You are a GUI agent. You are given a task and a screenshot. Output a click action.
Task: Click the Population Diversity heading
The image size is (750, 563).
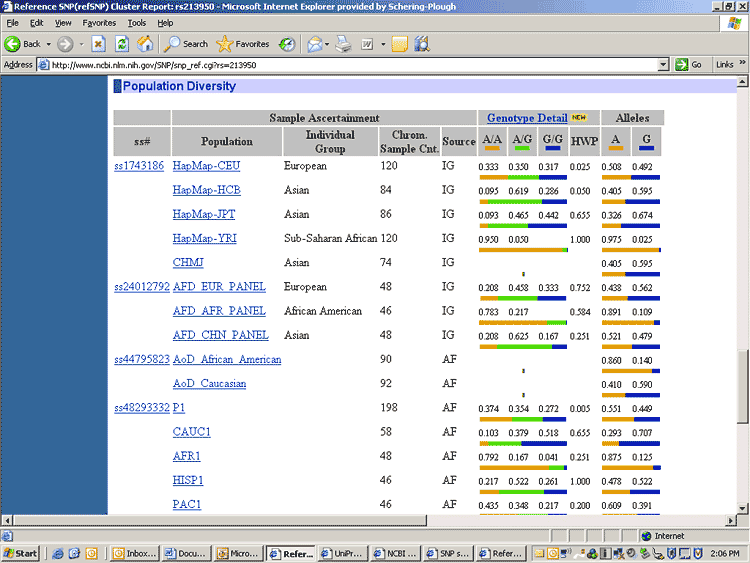(x=179, y=86)
